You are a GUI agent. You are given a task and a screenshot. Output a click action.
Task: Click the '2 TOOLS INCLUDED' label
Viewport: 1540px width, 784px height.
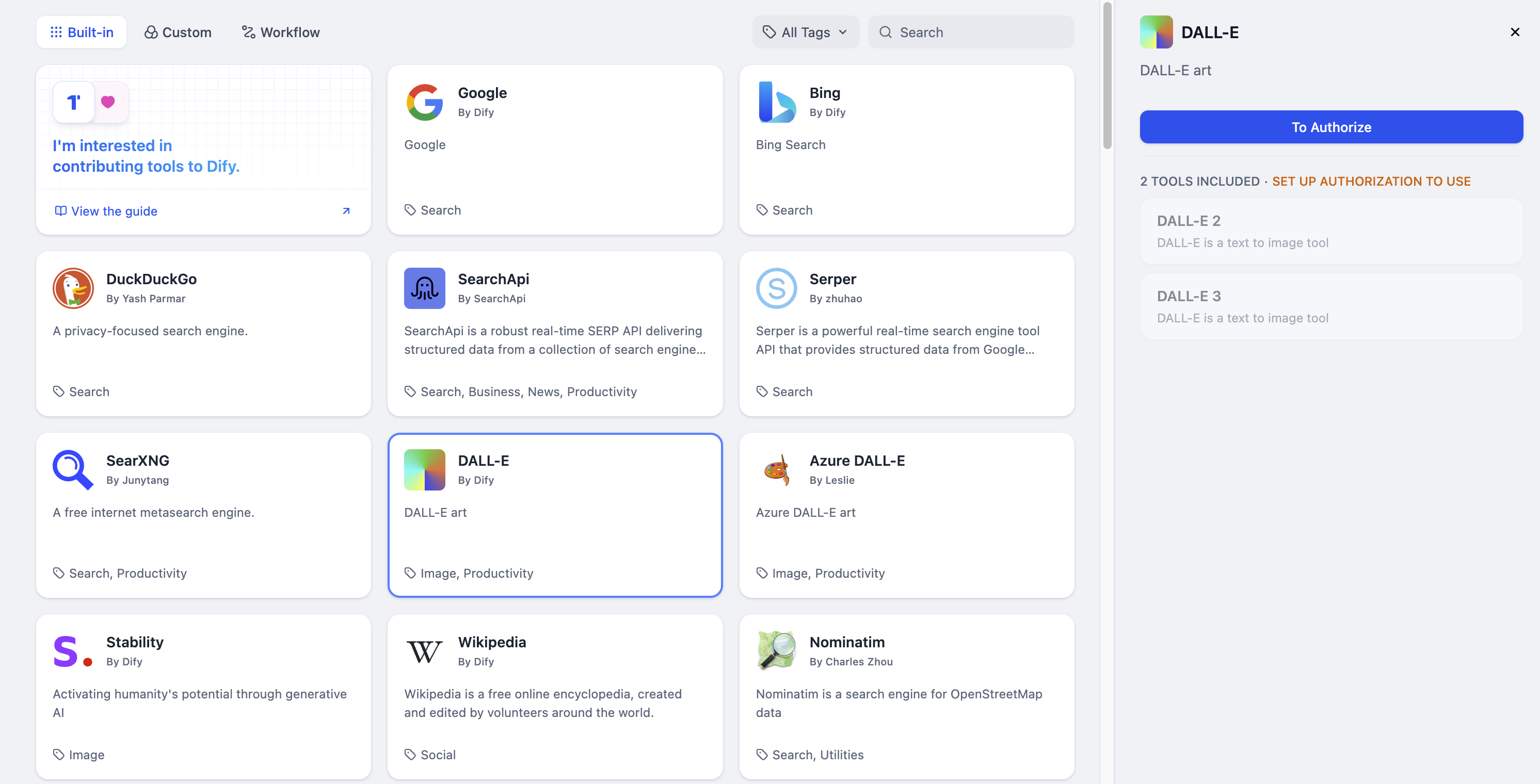pyautogui.click(x=1199, y=181)
